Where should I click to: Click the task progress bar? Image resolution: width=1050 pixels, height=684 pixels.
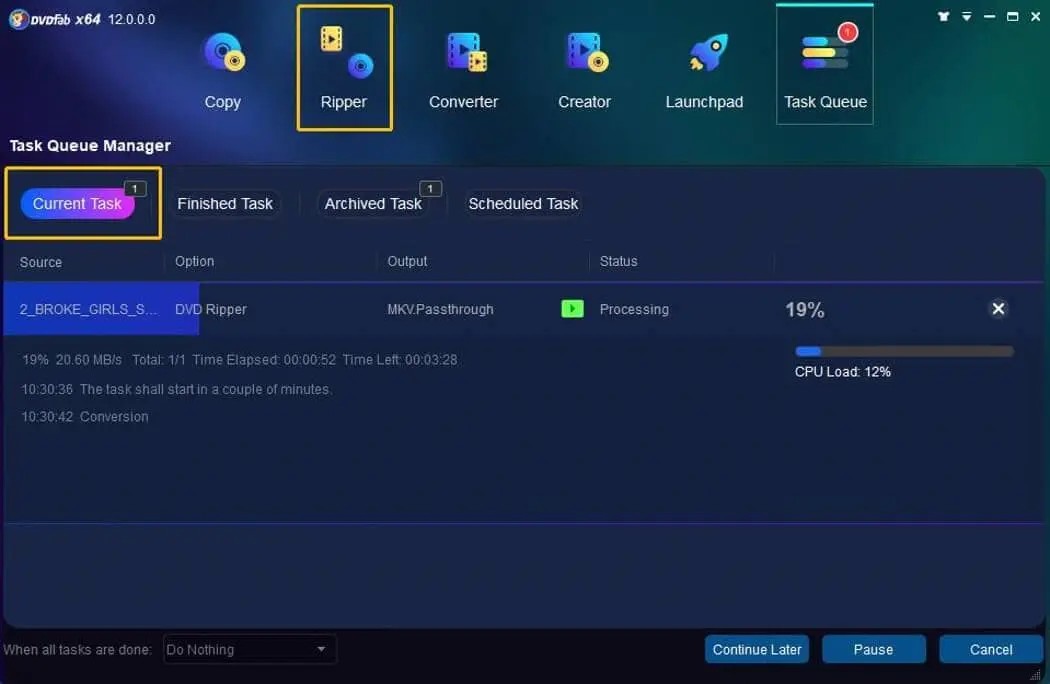click(903, 350)
